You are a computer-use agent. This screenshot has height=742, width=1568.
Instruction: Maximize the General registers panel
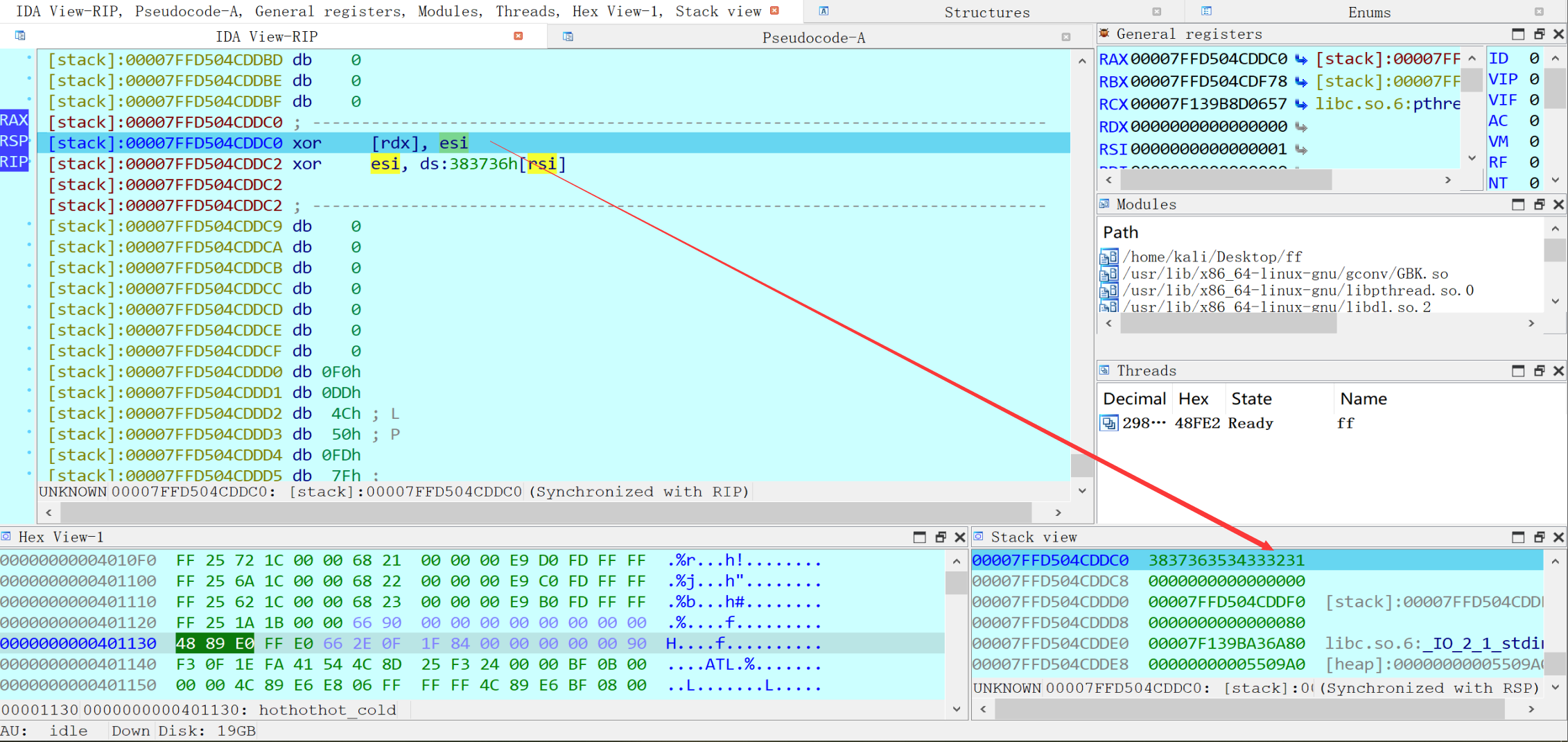[x=1518, y=34]
